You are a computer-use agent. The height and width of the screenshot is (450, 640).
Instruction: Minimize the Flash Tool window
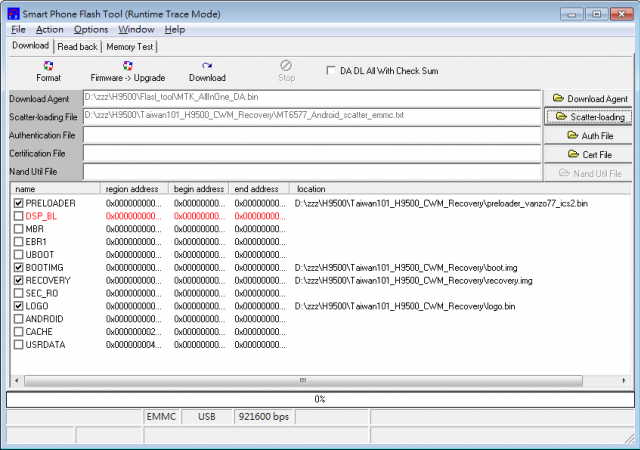point(571,14)
